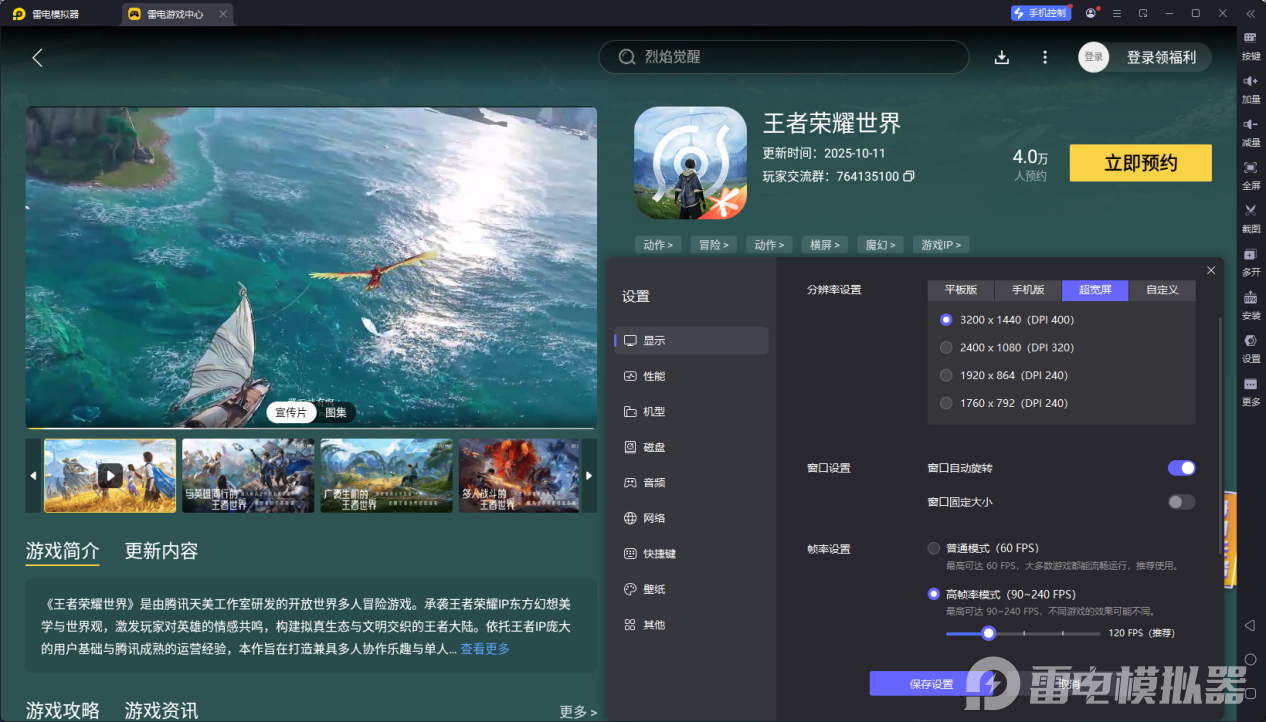
Task: Enter fullscreen via the 全屏 icon
Action: (x=1250, y=176)
